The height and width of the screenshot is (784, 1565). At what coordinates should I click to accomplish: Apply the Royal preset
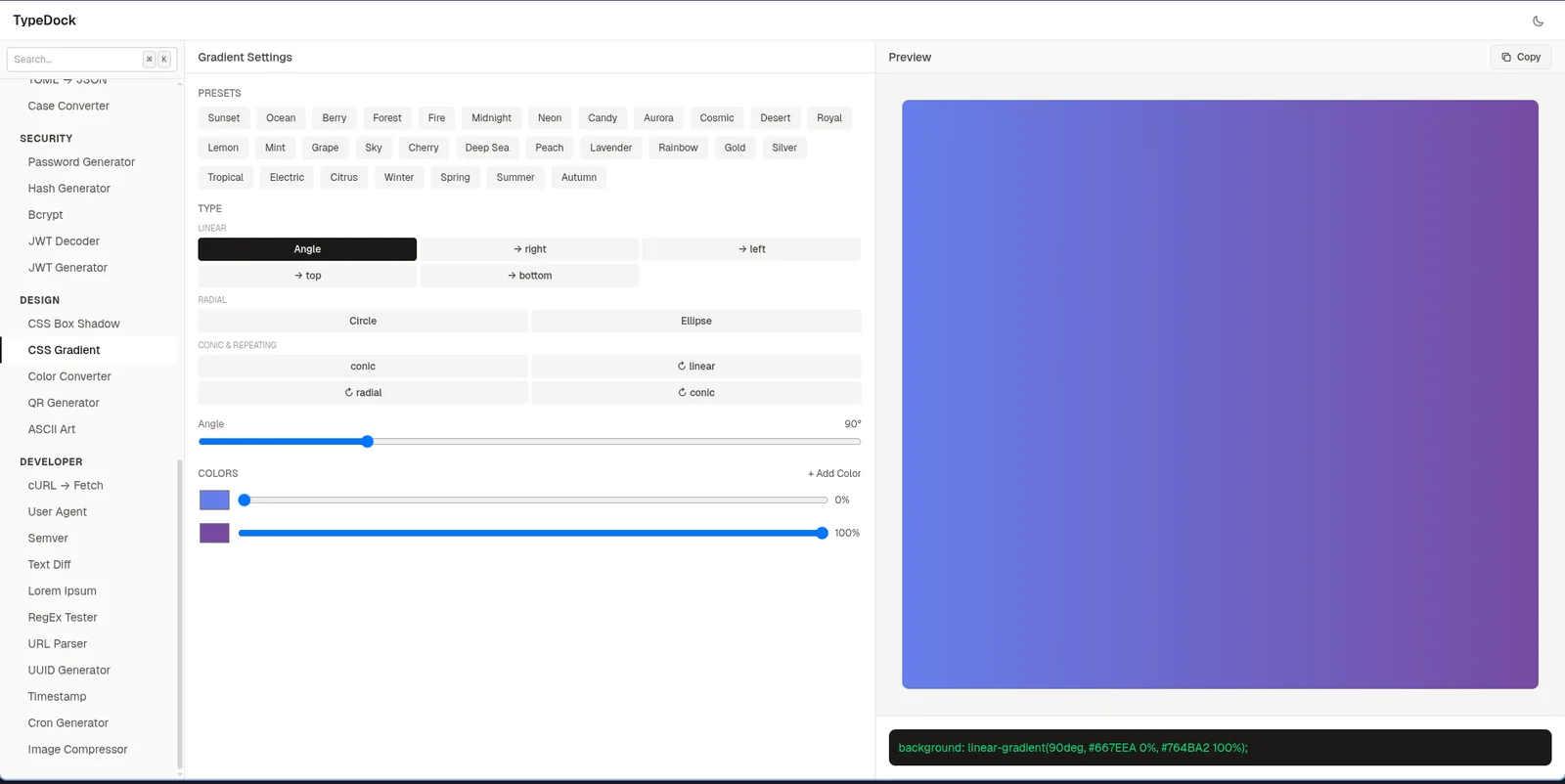pyautogui.click(x=829, y=118)
